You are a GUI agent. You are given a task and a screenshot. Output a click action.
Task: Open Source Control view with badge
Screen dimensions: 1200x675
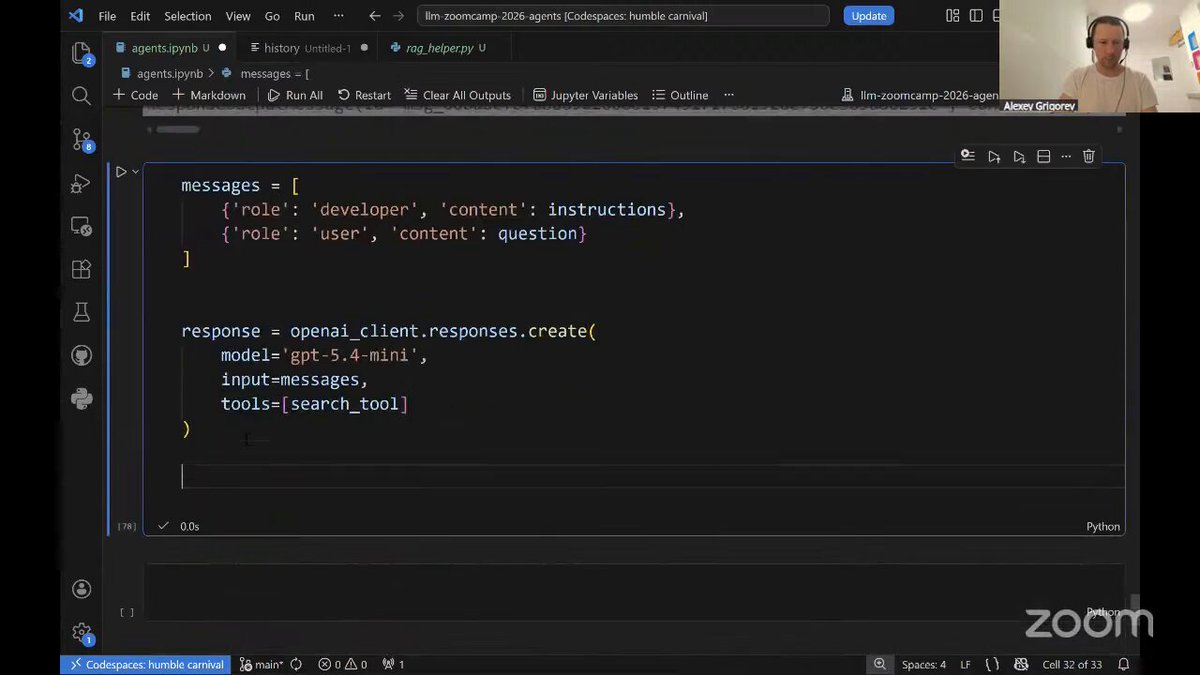click(81, 140)
